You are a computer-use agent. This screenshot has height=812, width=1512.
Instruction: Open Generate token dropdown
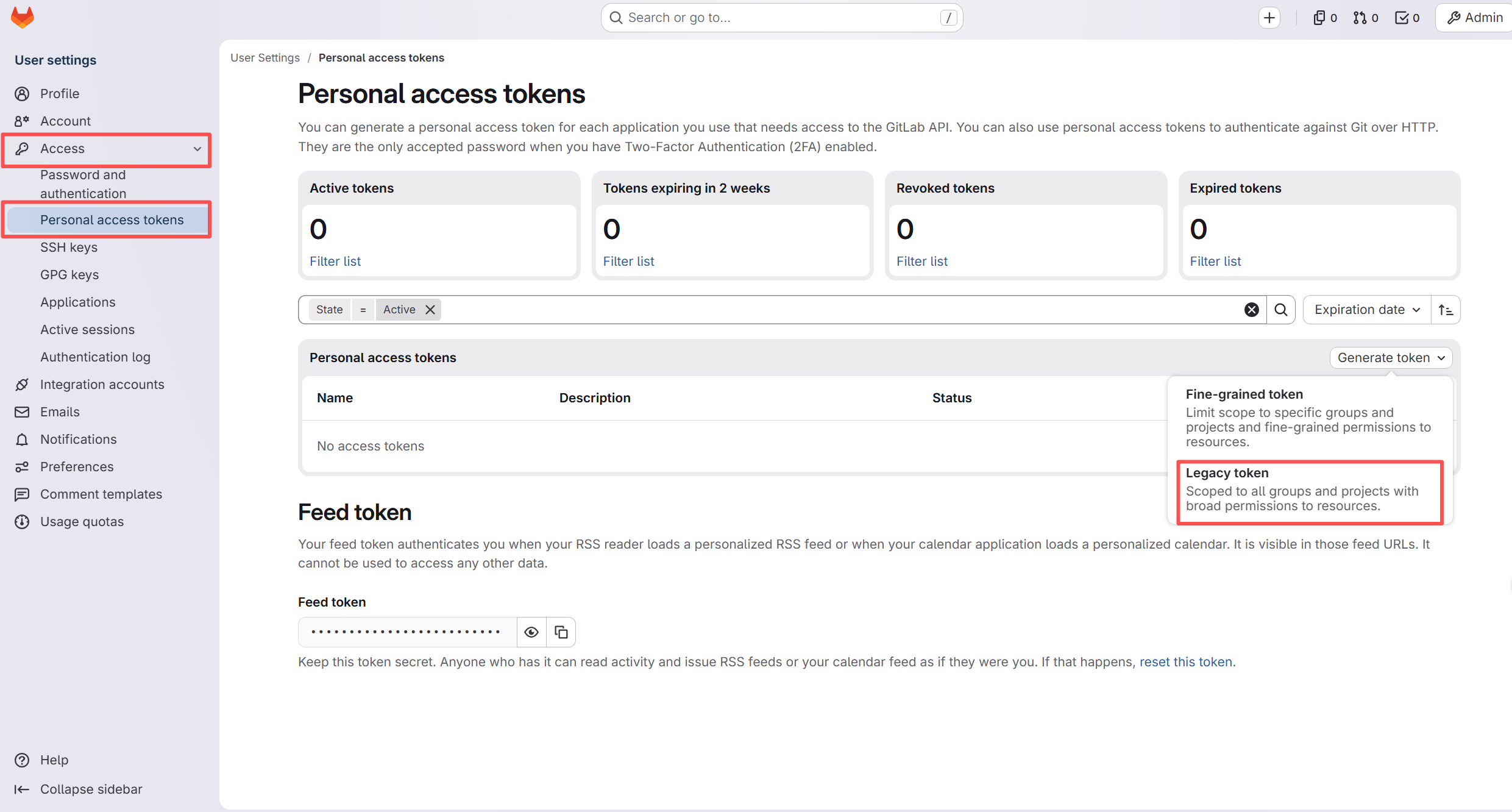(x=1391, y=358)
